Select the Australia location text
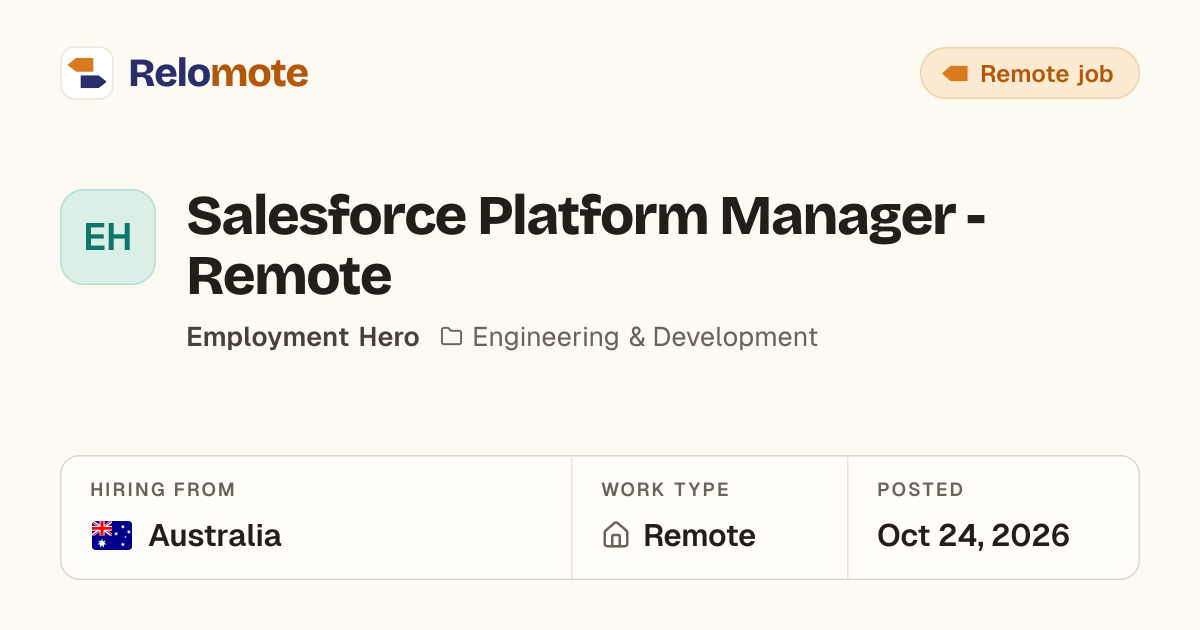The height and width of the screenshot is (630, 1200). tap(215, 536)
